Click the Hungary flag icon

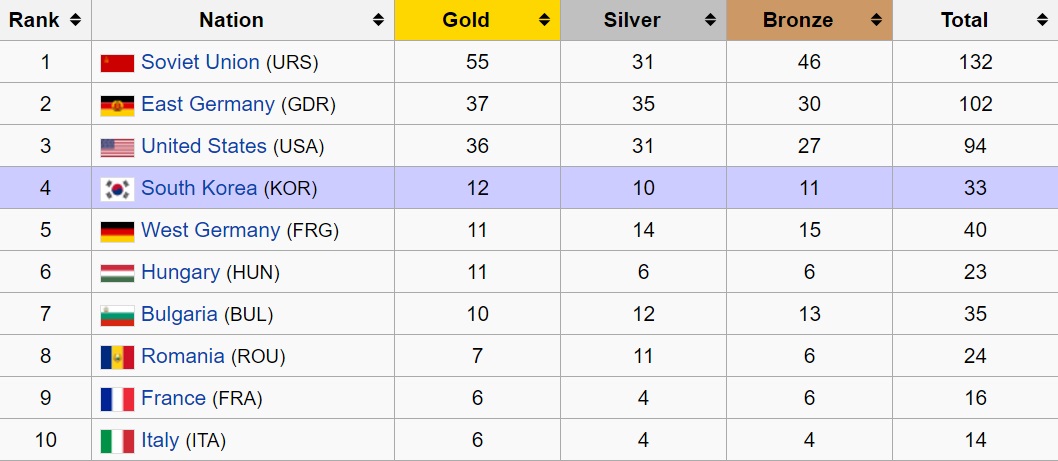click(x=117, y=273)
